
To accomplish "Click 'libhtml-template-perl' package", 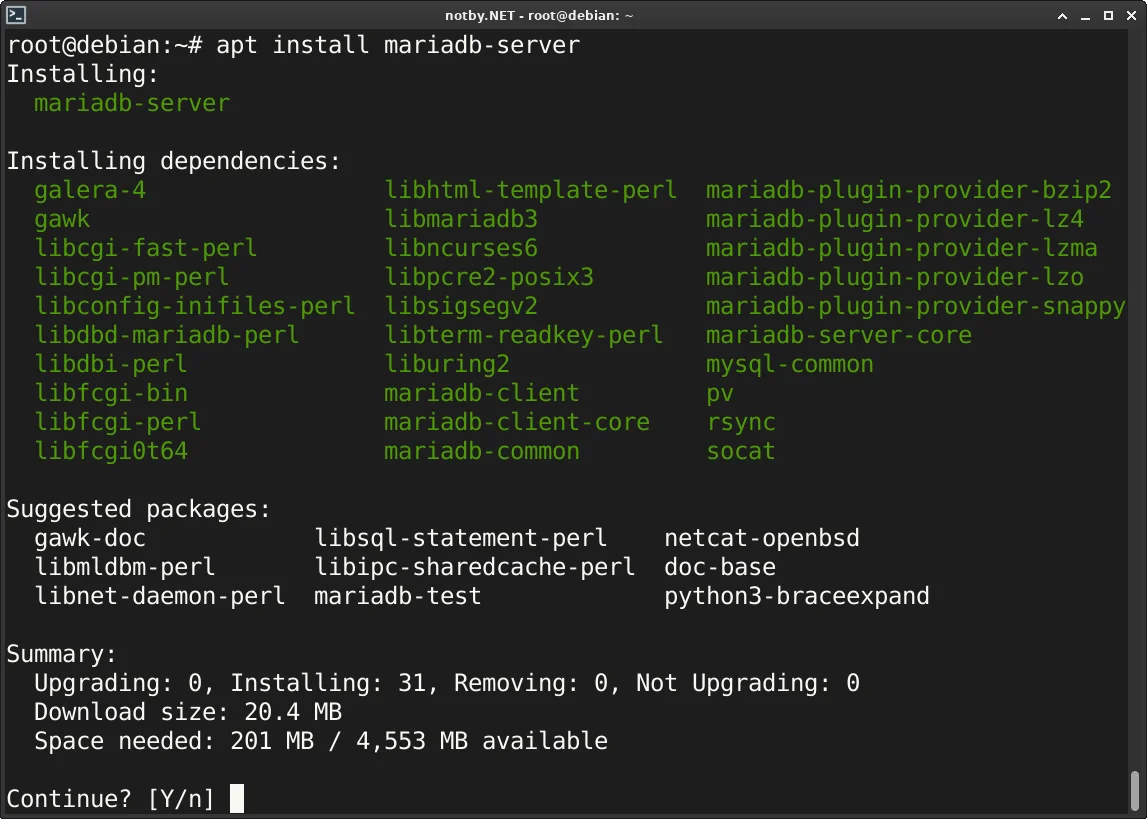I will point(531,190).
